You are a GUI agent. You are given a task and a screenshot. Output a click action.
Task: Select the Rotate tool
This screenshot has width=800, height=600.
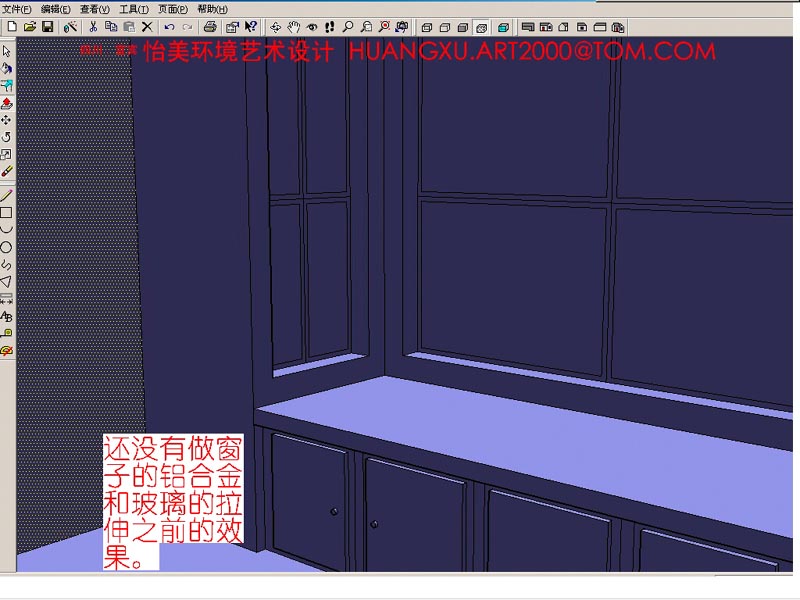pos(7,137)
